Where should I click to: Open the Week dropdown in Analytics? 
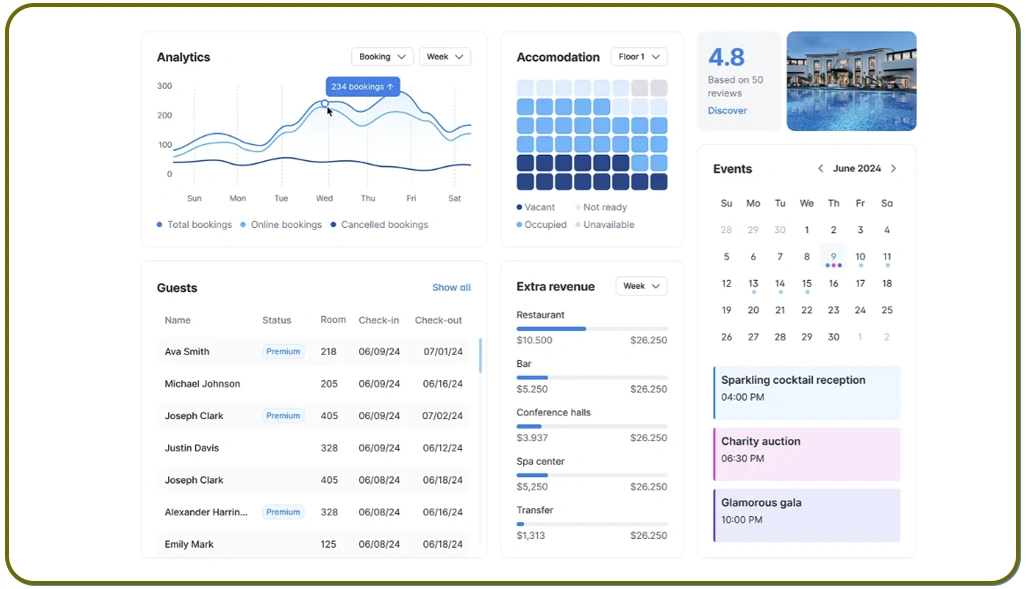coord(445,57)
